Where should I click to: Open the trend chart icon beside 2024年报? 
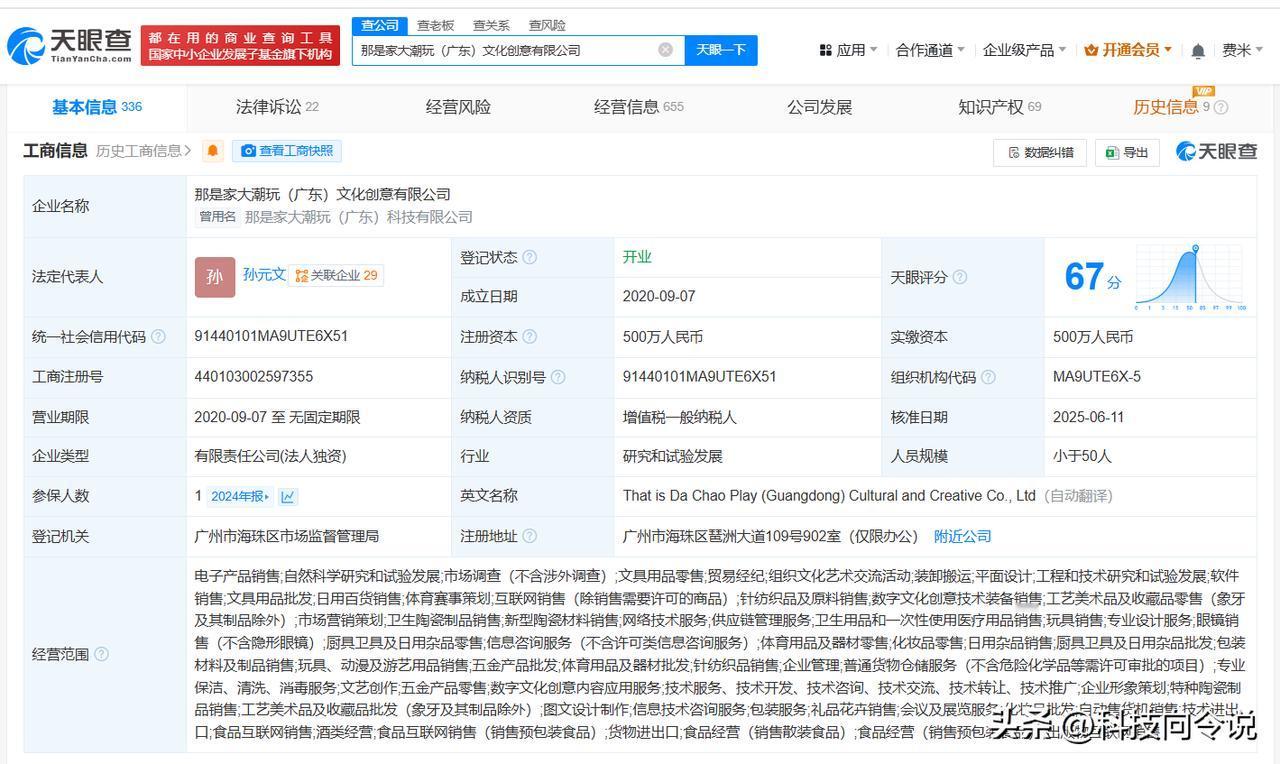click(x=288, y=496)
